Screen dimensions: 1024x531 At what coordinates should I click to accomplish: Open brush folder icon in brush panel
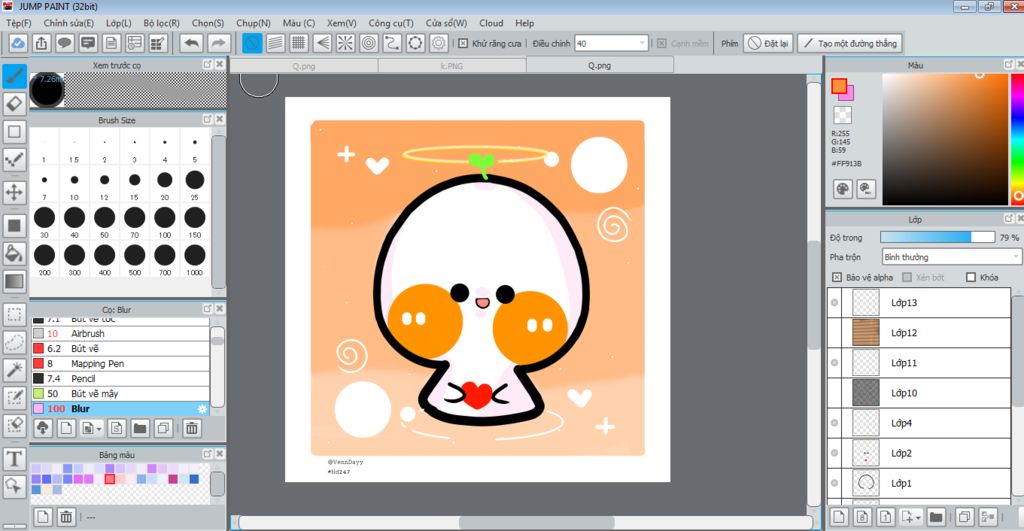coord(140,428)
